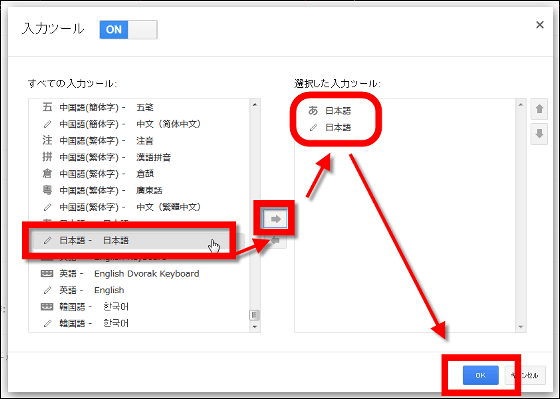Click down arrow of left list scrollbar
Screen dimensions: 560x399
click(255, 326)
